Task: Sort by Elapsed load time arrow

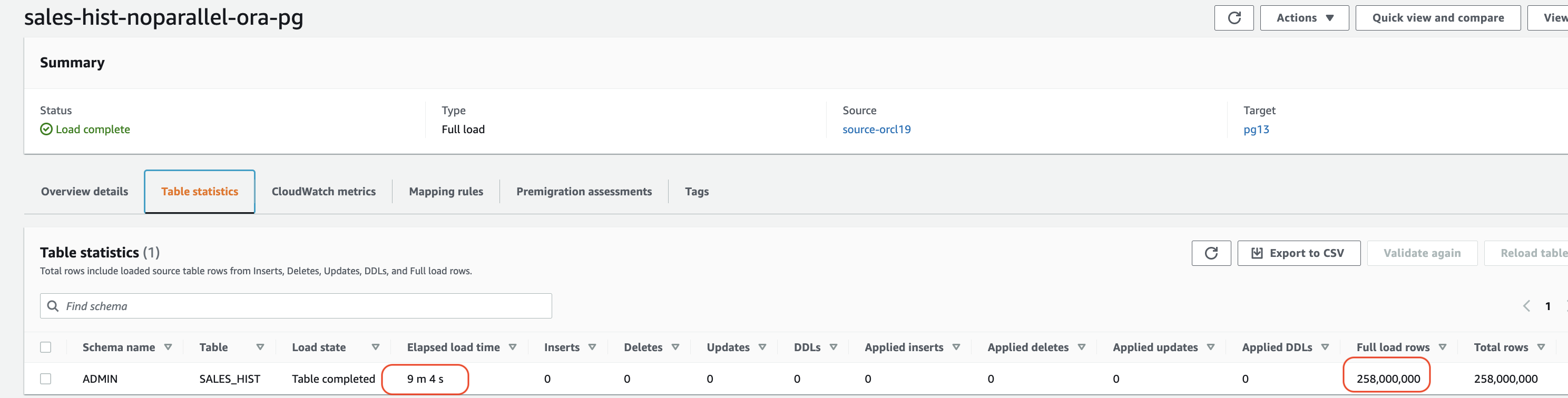Action: (513, 347)
